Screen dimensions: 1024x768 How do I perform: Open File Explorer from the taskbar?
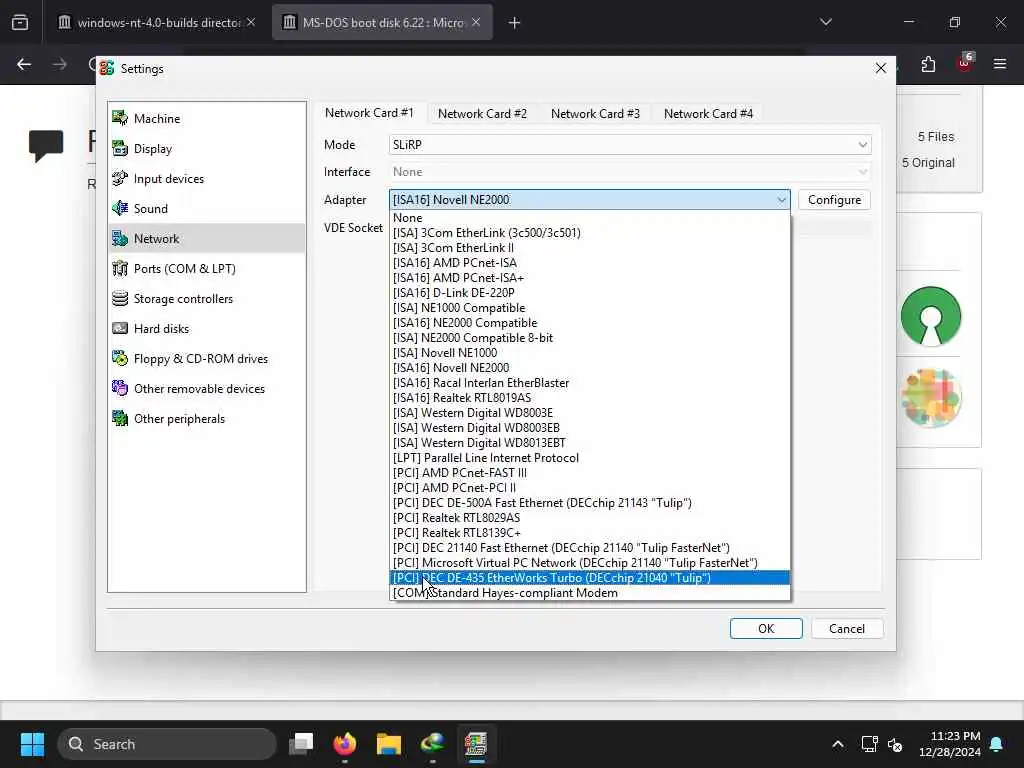pyautogui.click(x=389, y=744)
